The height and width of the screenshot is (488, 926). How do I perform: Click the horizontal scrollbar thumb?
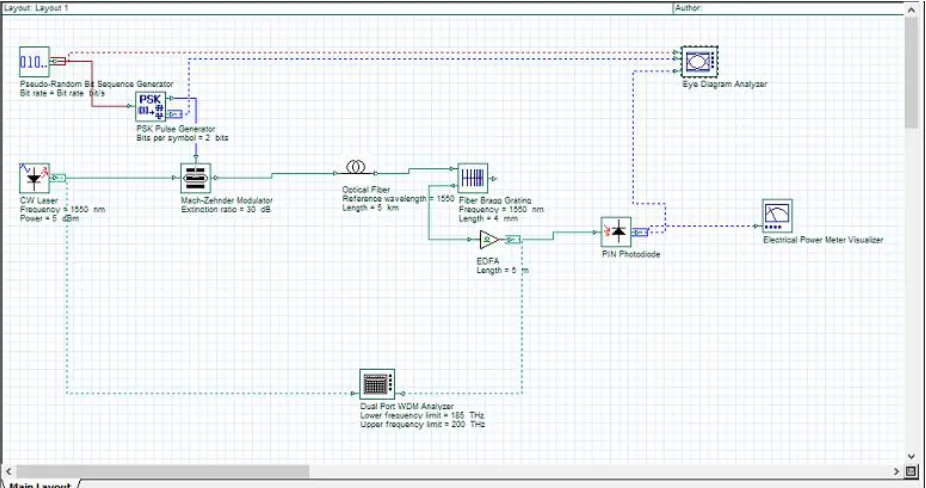(x=162, y=471)
